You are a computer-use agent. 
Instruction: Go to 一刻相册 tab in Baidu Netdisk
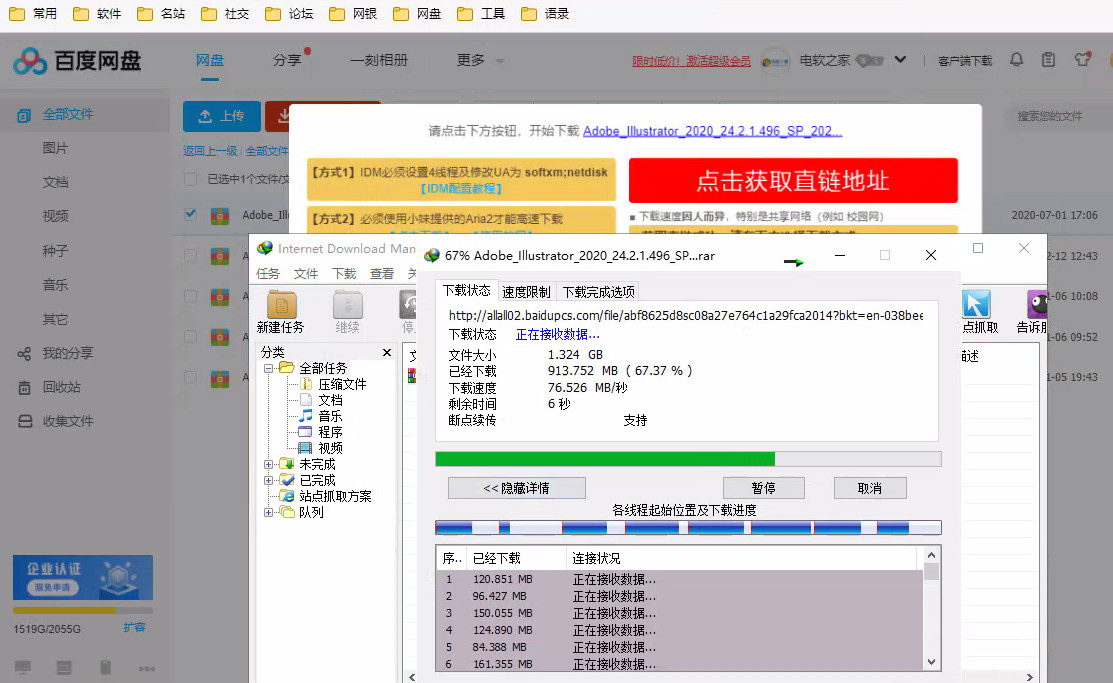[x=379, y=60]
